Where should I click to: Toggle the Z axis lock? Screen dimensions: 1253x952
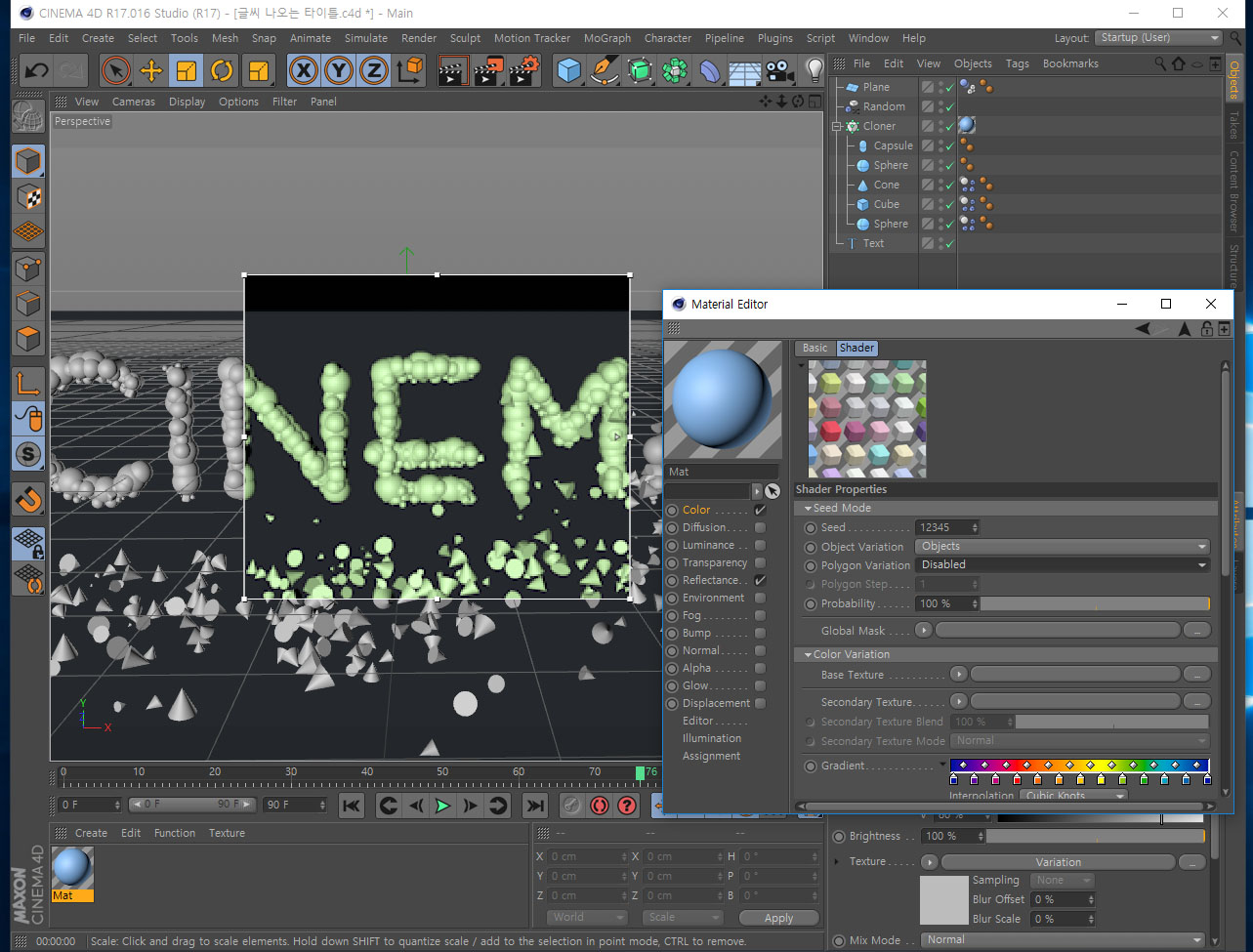(x=373, y=71)
